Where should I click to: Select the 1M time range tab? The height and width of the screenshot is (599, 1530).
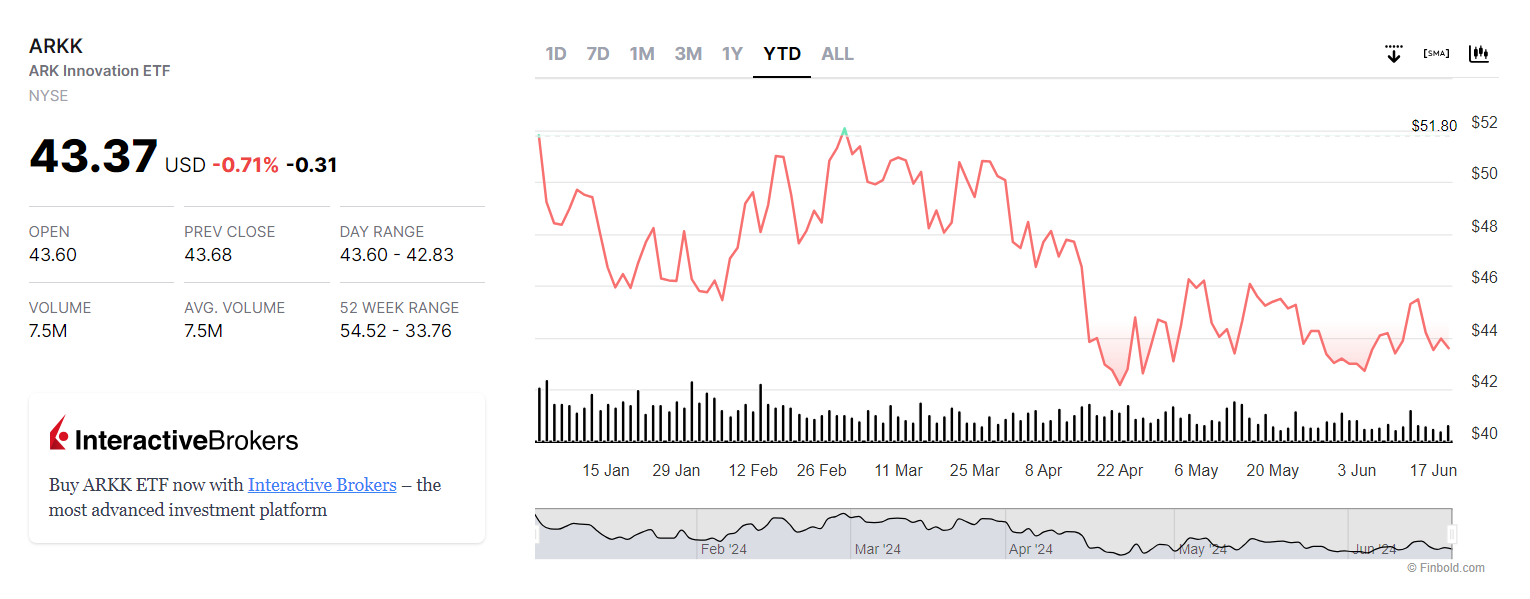(x=642, y=54)
